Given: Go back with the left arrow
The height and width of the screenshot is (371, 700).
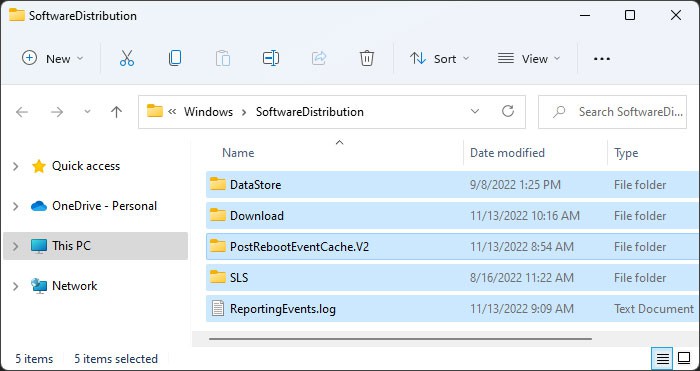Looking at the screenshot, I should (22, 112).
